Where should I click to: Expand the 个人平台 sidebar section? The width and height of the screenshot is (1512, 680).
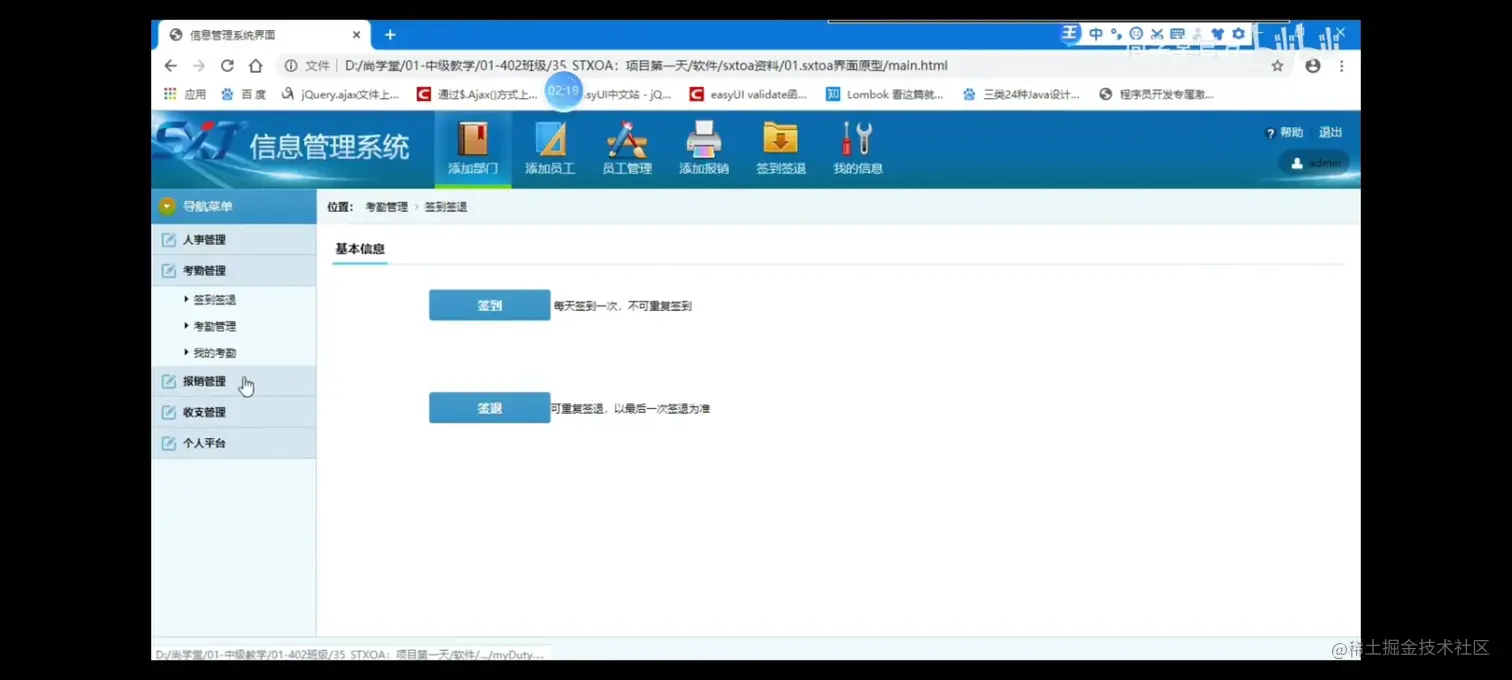(x=234, y=443)
